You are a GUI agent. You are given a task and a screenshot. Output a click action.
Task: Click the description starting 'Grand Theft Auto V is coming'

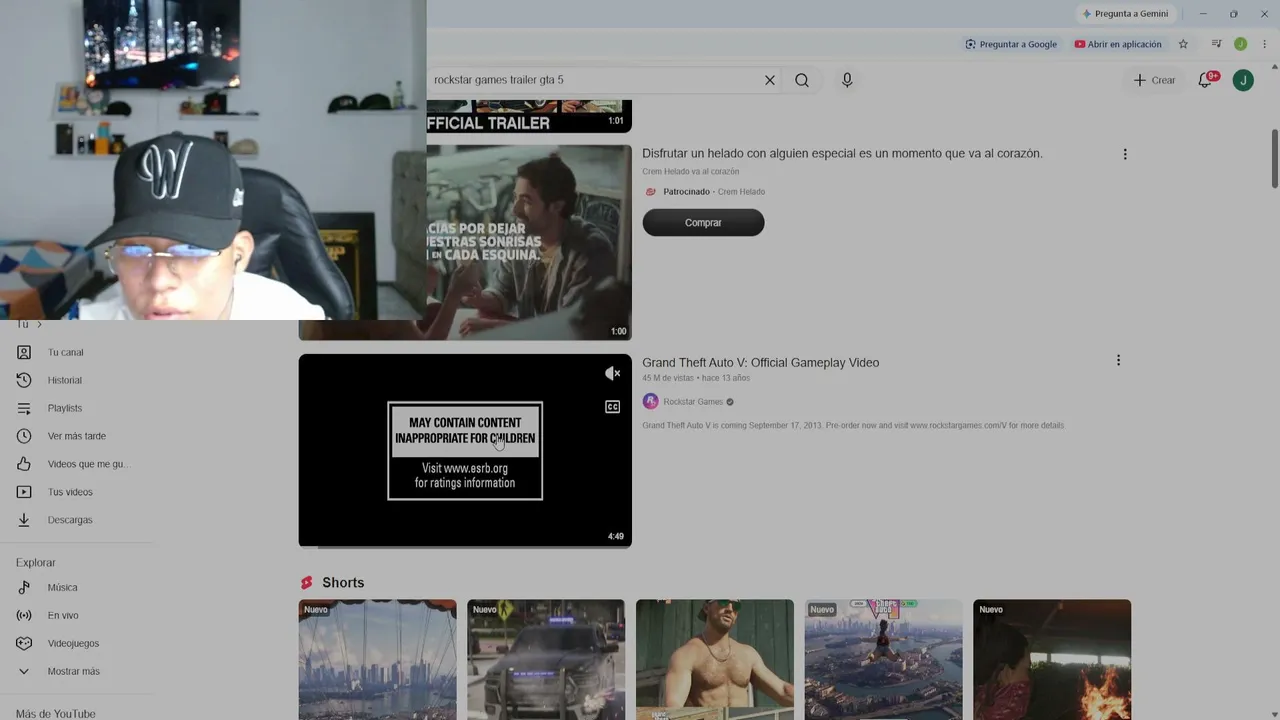tap(853, 426)
